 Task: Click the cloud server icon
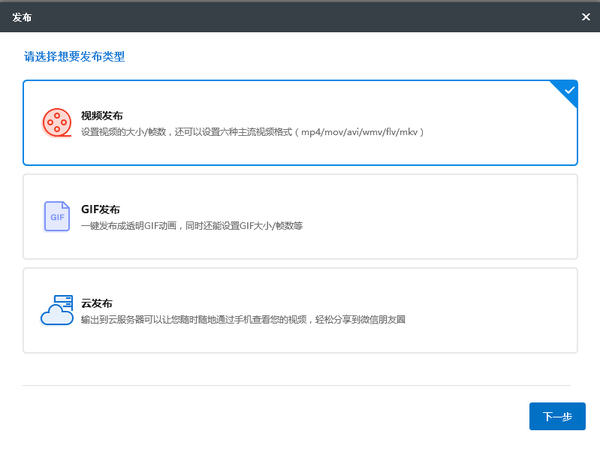(57, 310)
